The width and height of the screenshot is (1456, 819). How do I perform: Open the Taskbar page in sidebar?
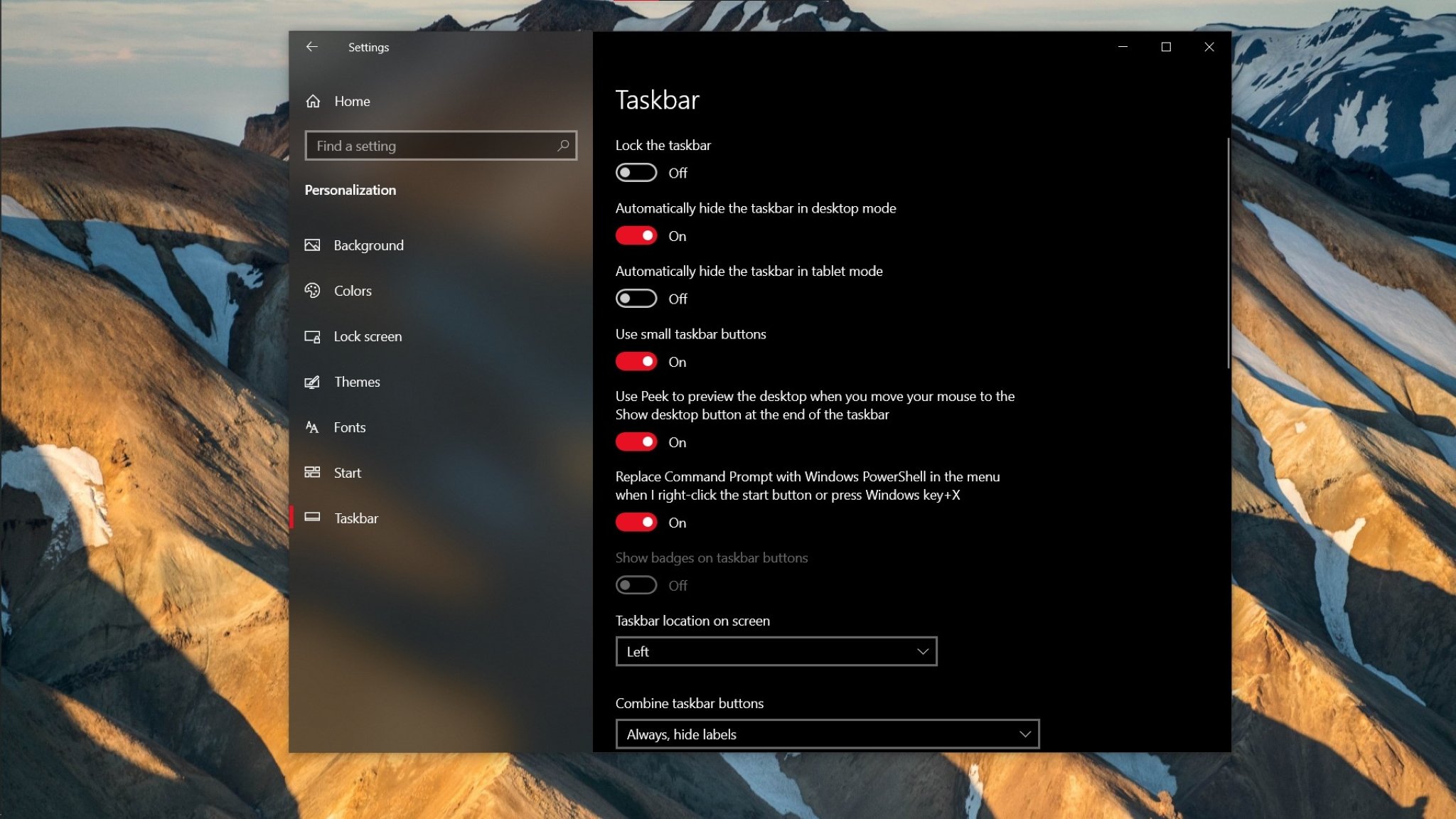coord(356,518)
